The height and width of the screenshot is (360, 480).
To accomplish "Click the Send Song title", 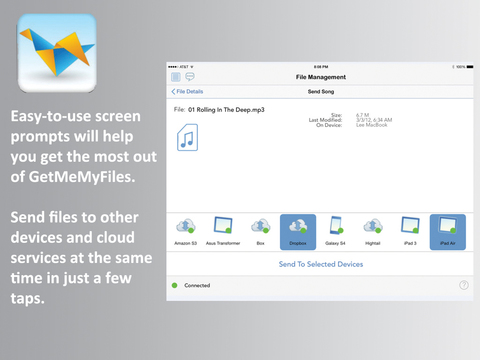I will 321,91.
